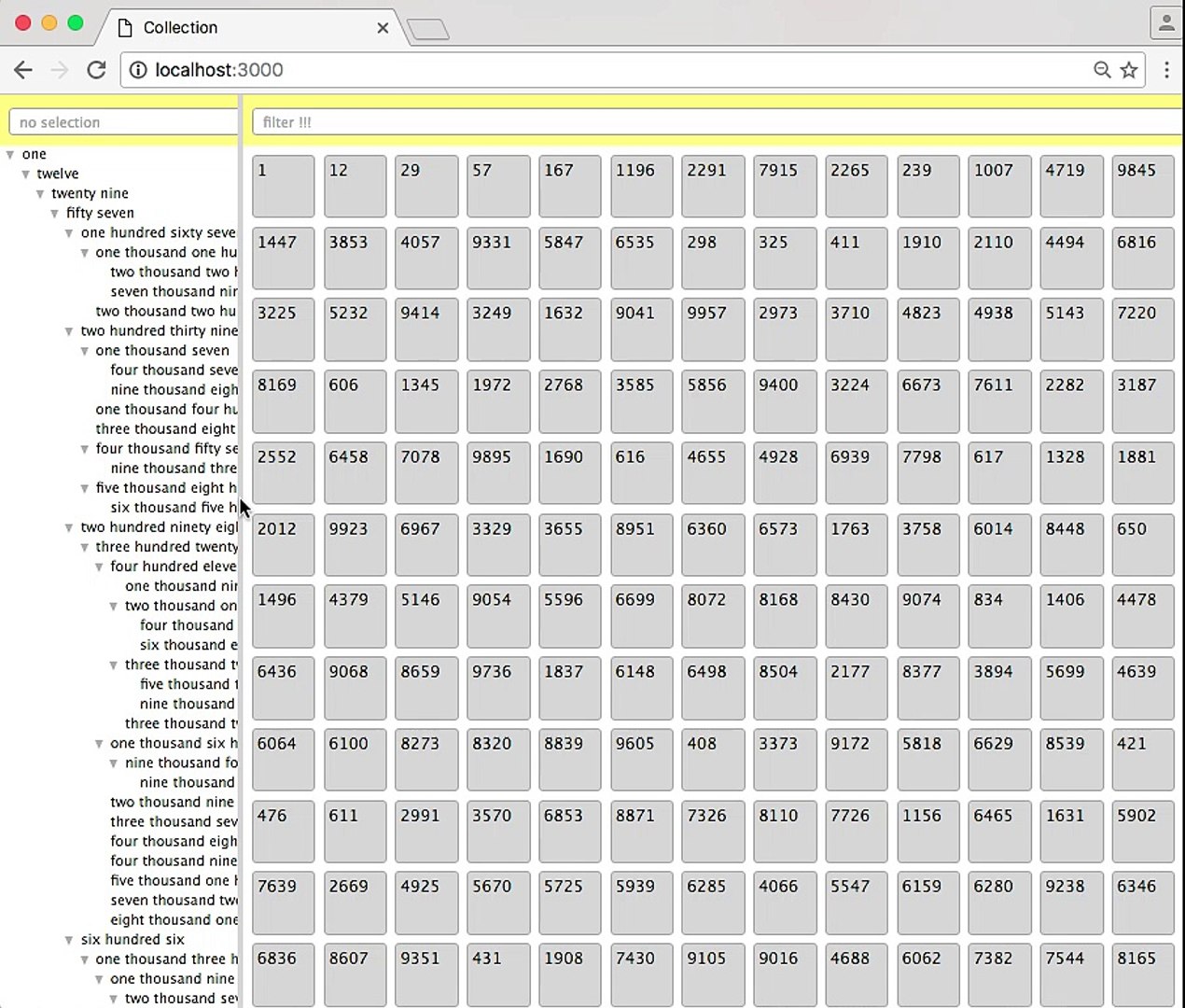The height and width of the screenshot is (1008, 1185).
Task: Click tile 4066
Action: (785, 903)
